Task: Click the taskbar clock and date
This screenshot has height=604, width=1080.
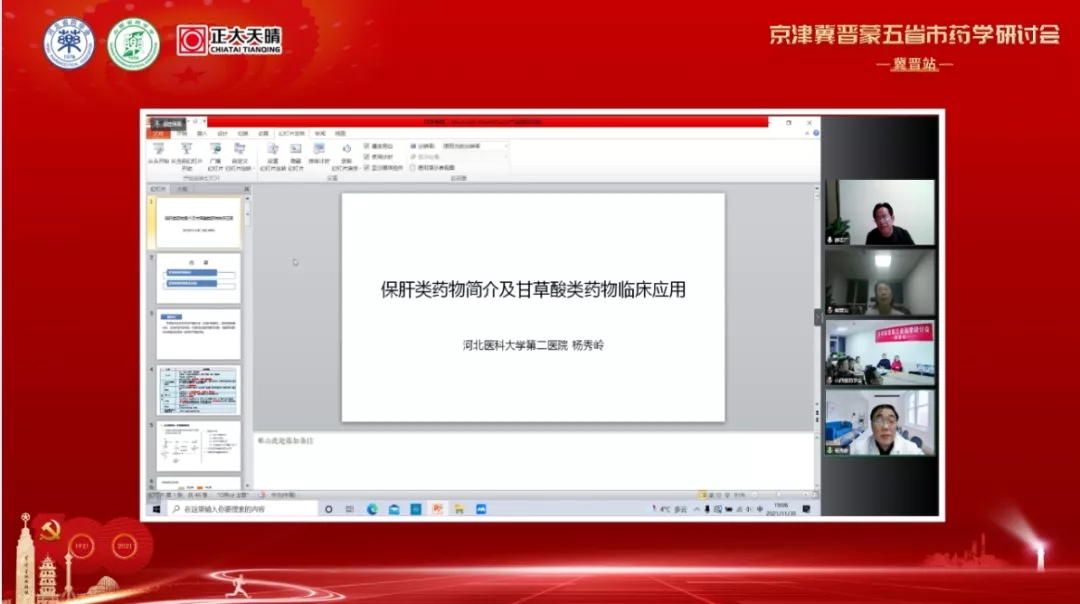Action: point(781,510)
